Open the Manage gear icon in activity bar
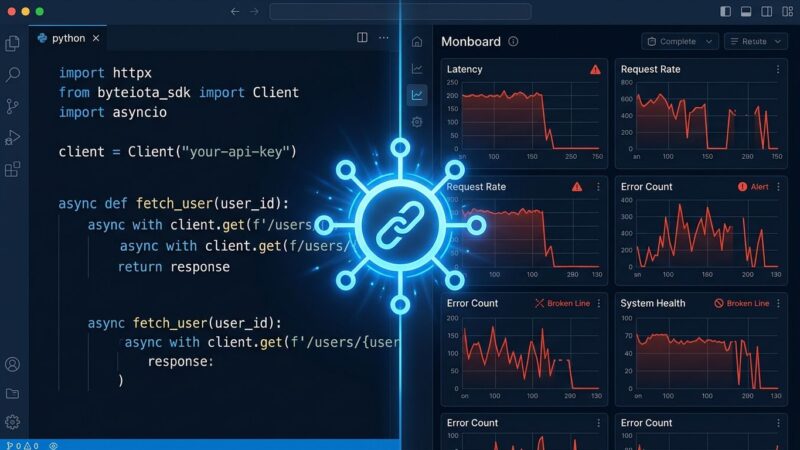This screenshot has width=800, height=450. click(x=12, y=422)
